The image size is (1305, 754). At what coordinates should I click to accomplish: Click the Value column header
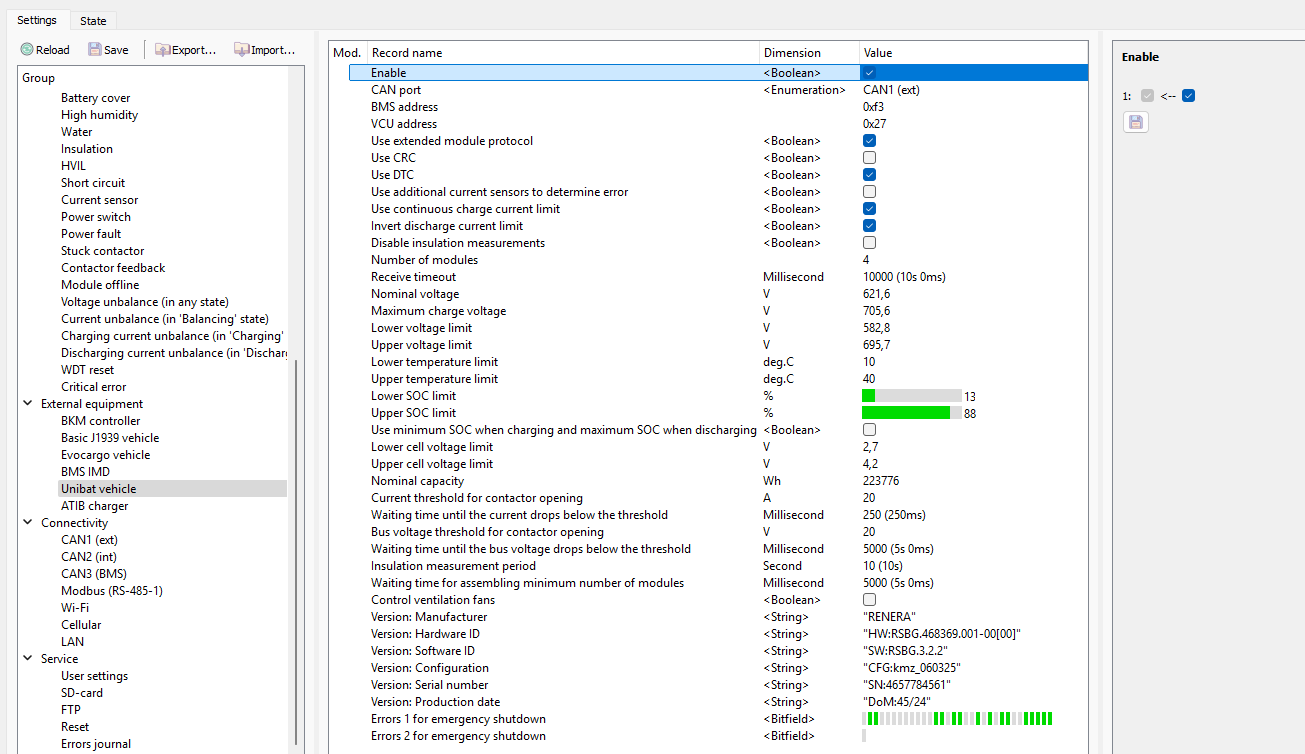[973, 53]
